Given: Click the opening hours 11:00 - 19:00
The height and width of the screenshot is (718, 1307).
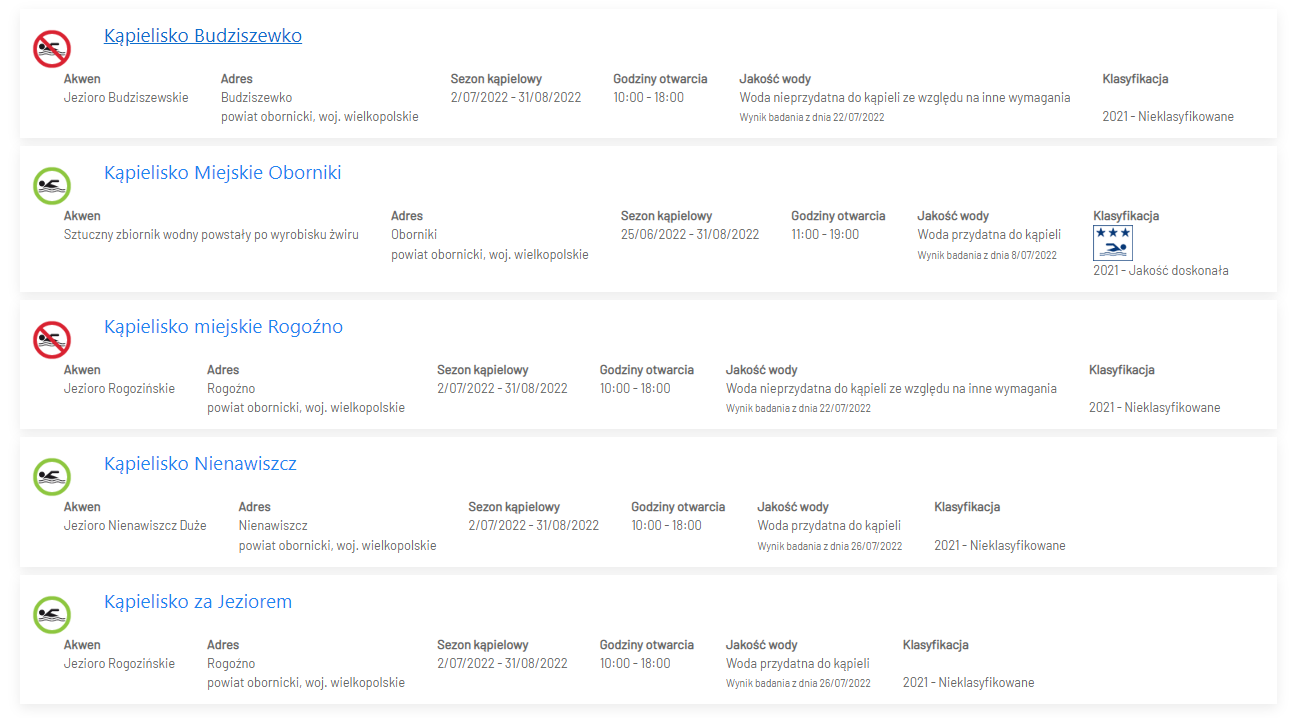Looking at the screenshot, I should coord(825,235).
